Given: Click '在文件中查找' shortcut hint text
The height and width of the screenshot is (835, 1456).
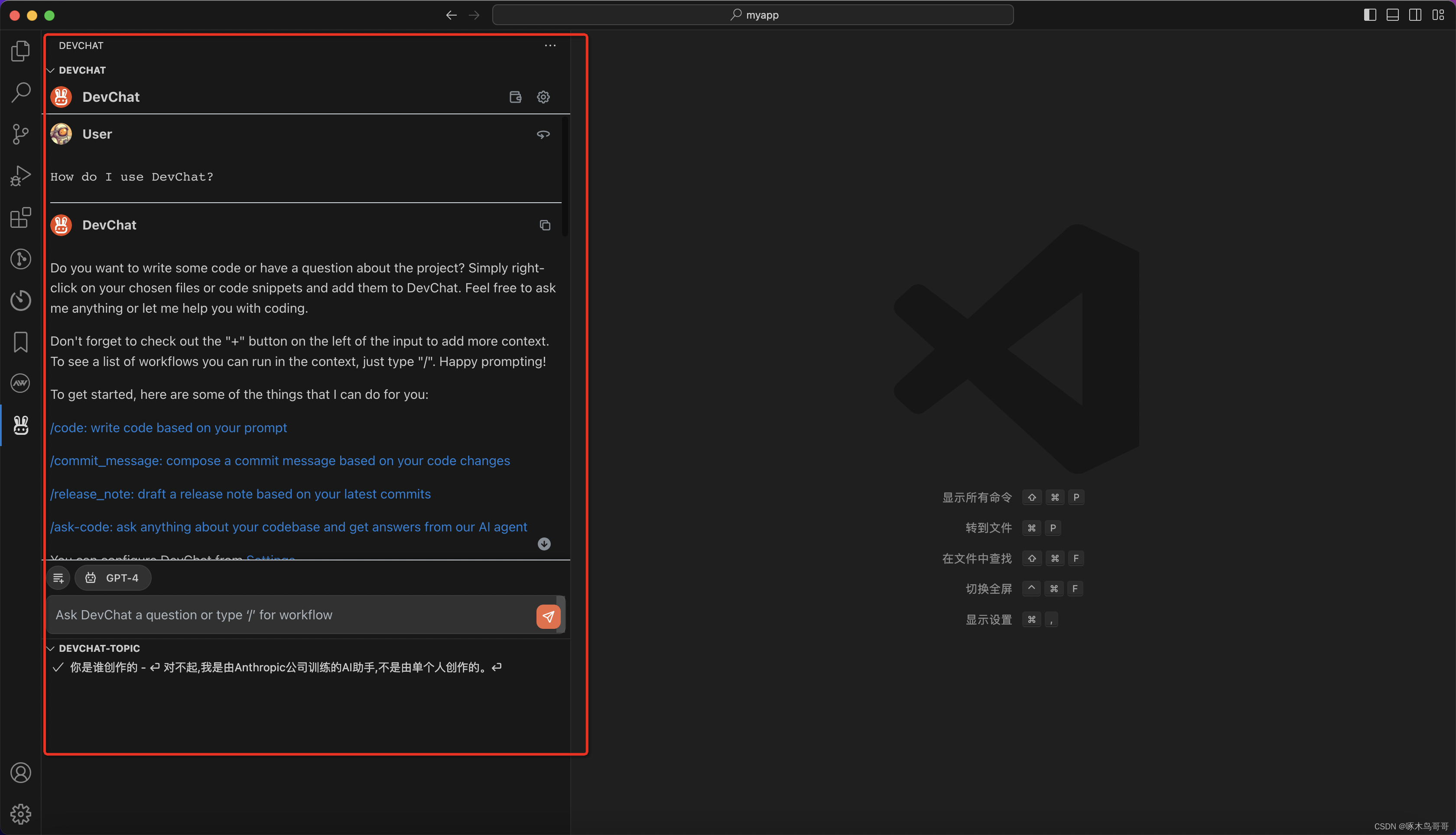Looking at the screenshot, I should [x=977, y=559].
